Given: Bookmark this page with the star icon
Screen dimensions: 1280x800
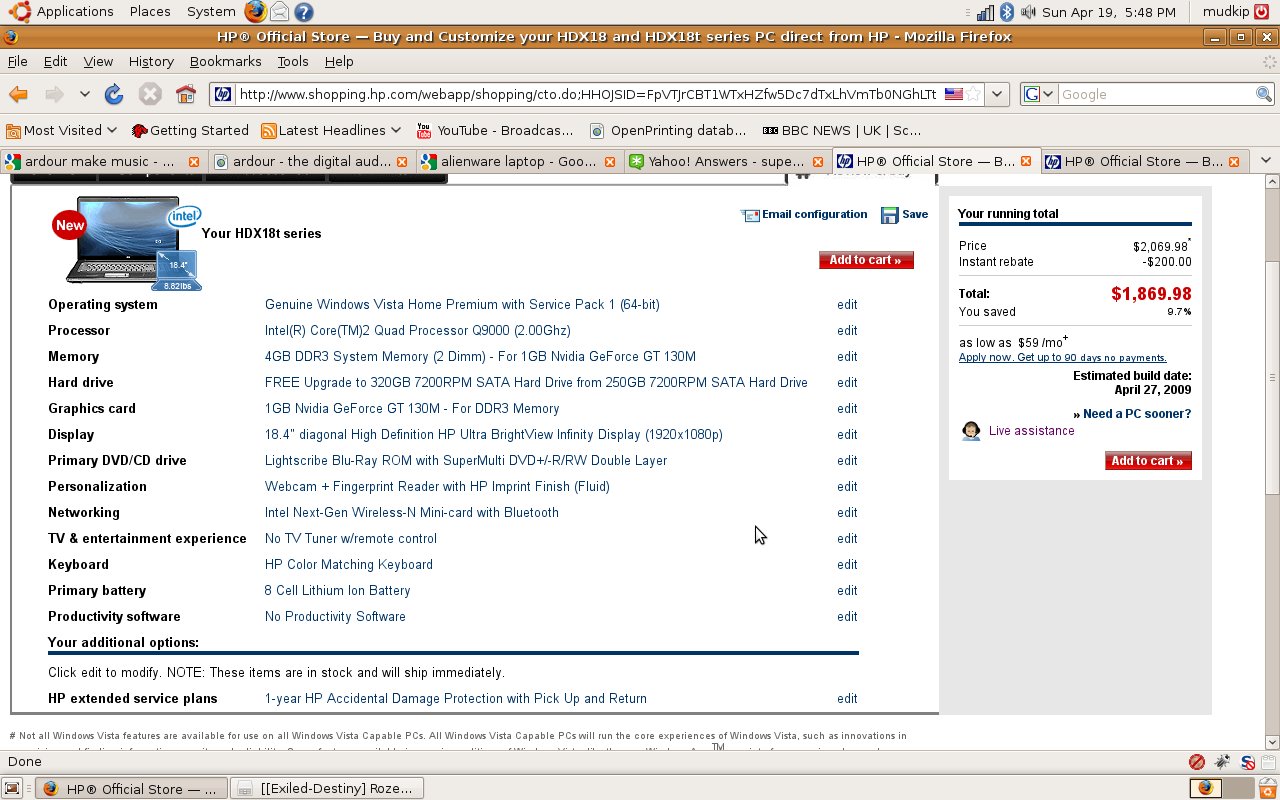Looking at the screenshot, I should coord(973,94).
